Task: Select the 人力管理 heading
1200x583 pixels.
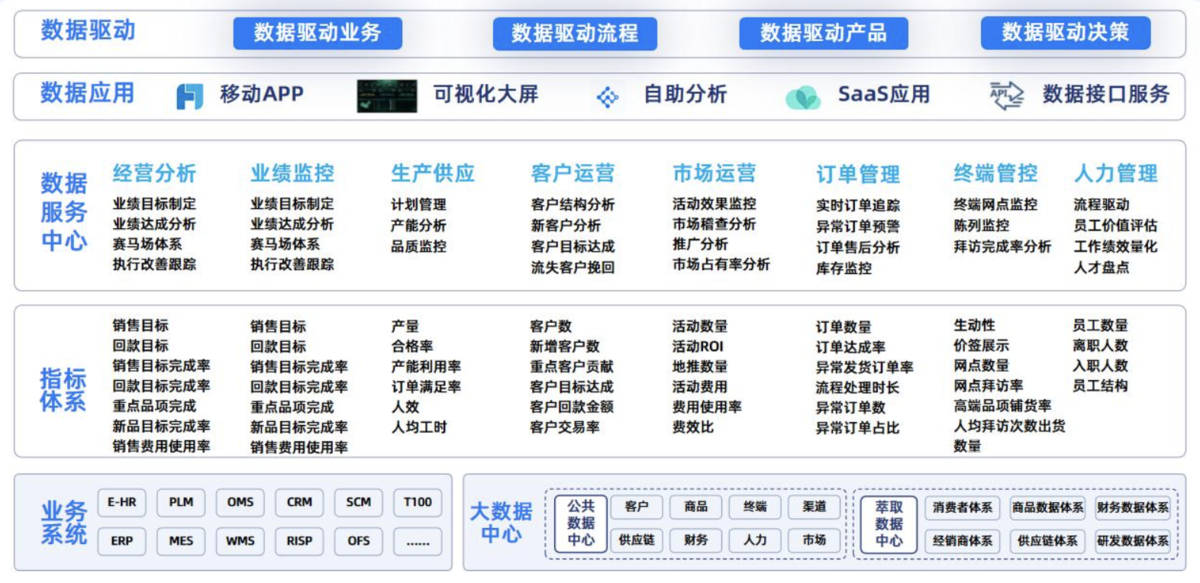Action: click(x=1116, y=173)
